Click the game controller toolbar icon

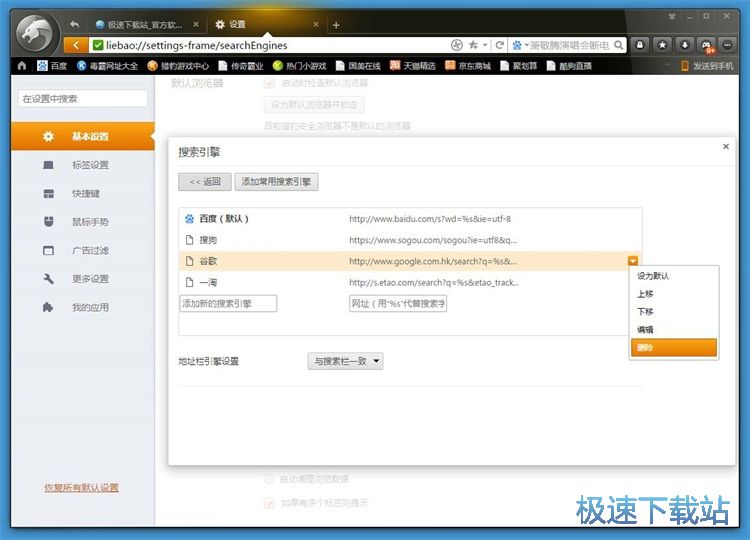pyautogui.click(x=706, y=45)
